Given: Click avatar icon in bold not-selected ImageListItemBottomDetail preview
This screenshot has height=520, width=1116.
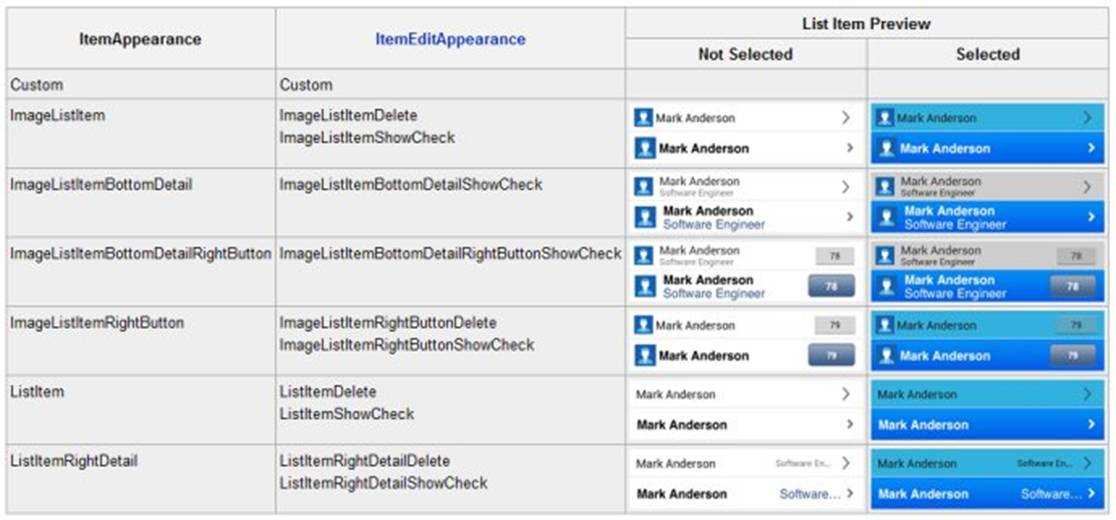Looking at the screenshot, I should tap(645, 217).
